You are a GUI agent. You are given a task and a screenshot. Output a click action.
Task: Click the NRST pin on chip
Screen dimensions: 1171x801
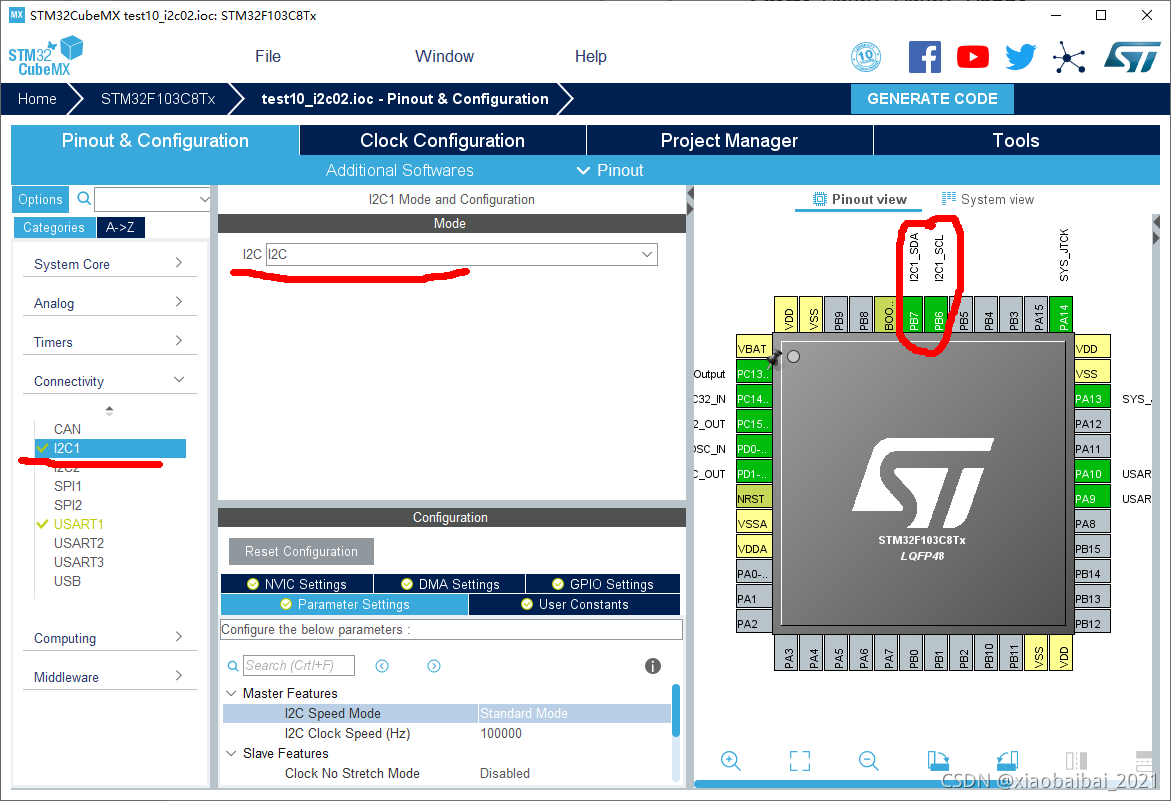coord(754,499)
